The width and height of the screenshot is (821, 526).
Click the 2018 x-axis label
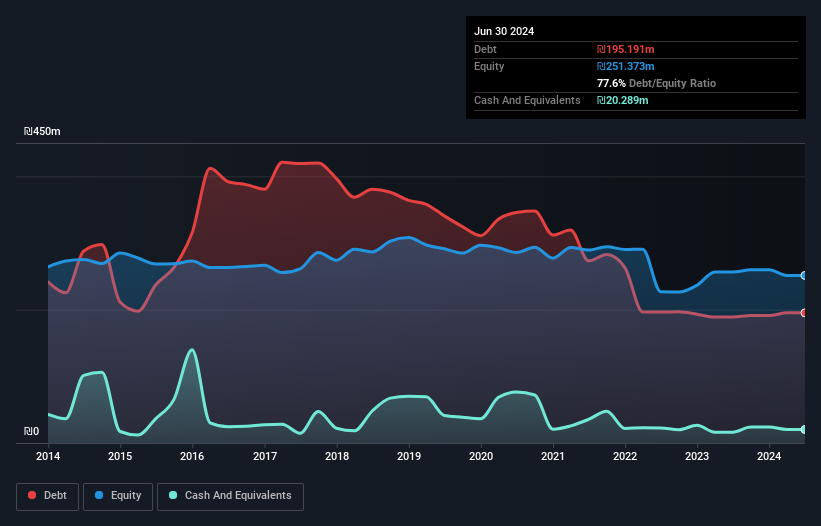[x=337, y=456]
